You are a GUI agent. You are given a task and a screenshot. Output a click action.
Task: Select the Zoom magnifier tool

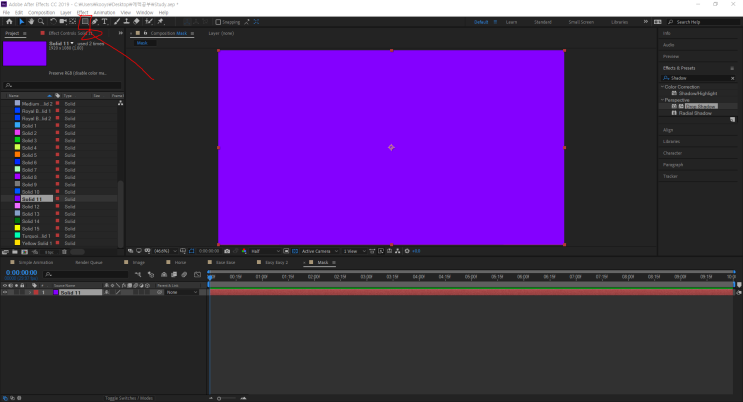pos(41,22)
